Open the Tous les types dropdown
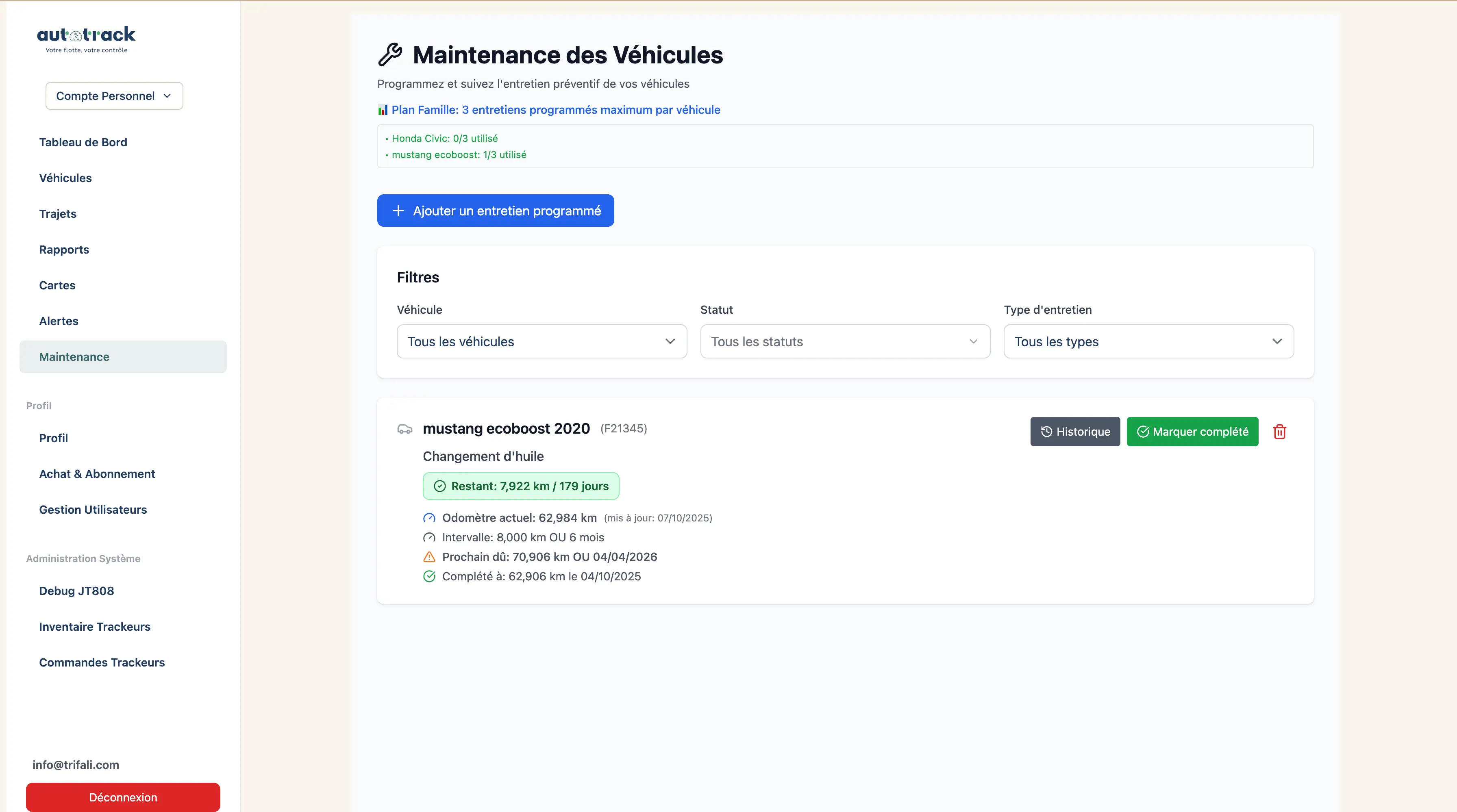This screenshot has height=812, width=1457. pyautogui.click(x=1149, y=341)
